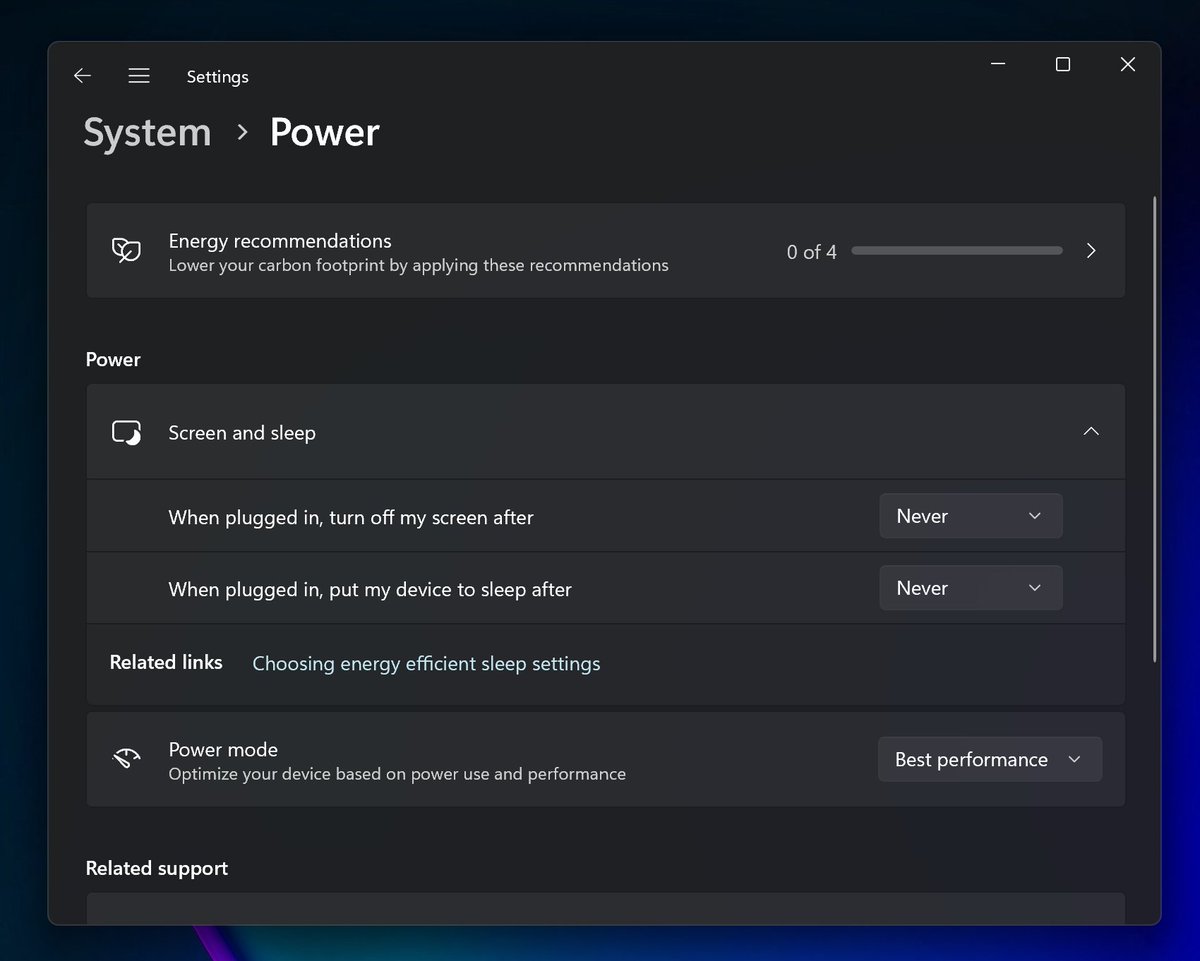Click "When plugged in, put my device to sleep after"
The height and width of the screenshot is (961, 1200).
[370, 589]
